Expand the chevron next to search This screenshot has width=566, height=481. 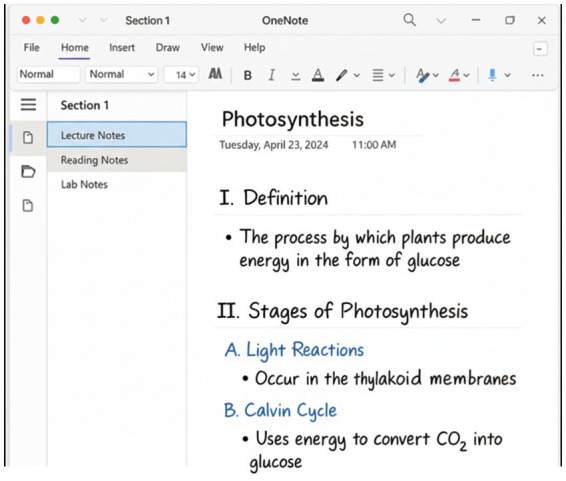click(441, 21)
